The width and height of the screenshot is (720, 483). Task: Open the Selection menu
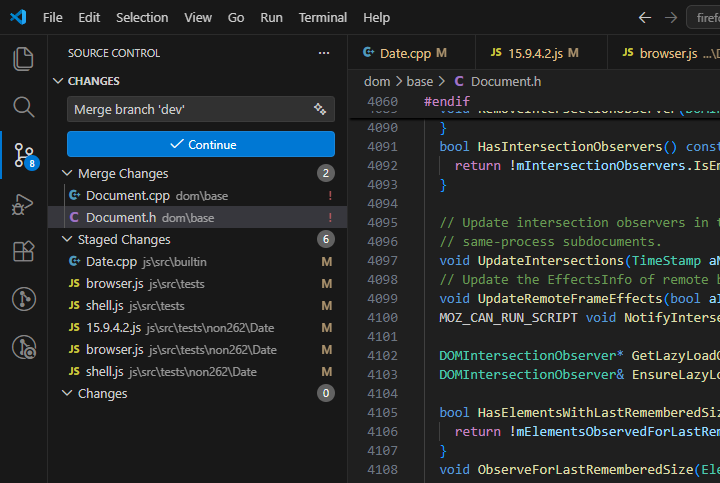(142, 17)
